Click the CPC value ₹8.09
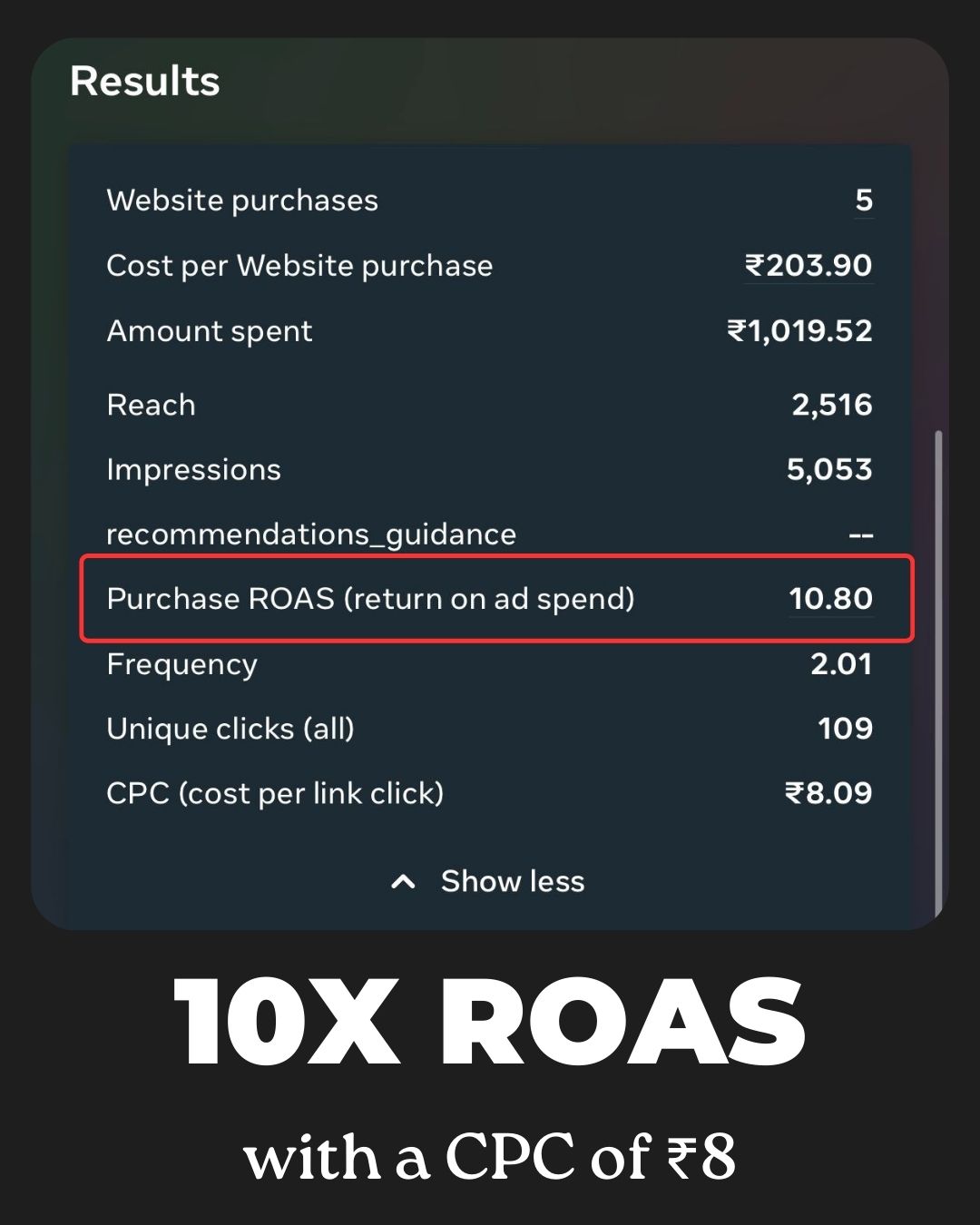Image resolution: width=980 pixels, height=1225 pixels. (x=828, y=794)
